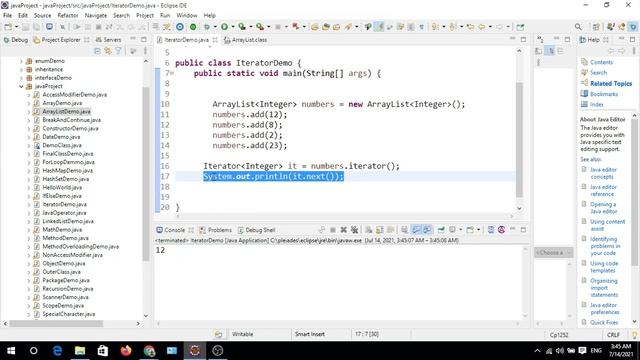This screenshot has width=640, height=360.
Task: Click the Back navigation arrow in Help view
Action: click(x=611, y=51)
